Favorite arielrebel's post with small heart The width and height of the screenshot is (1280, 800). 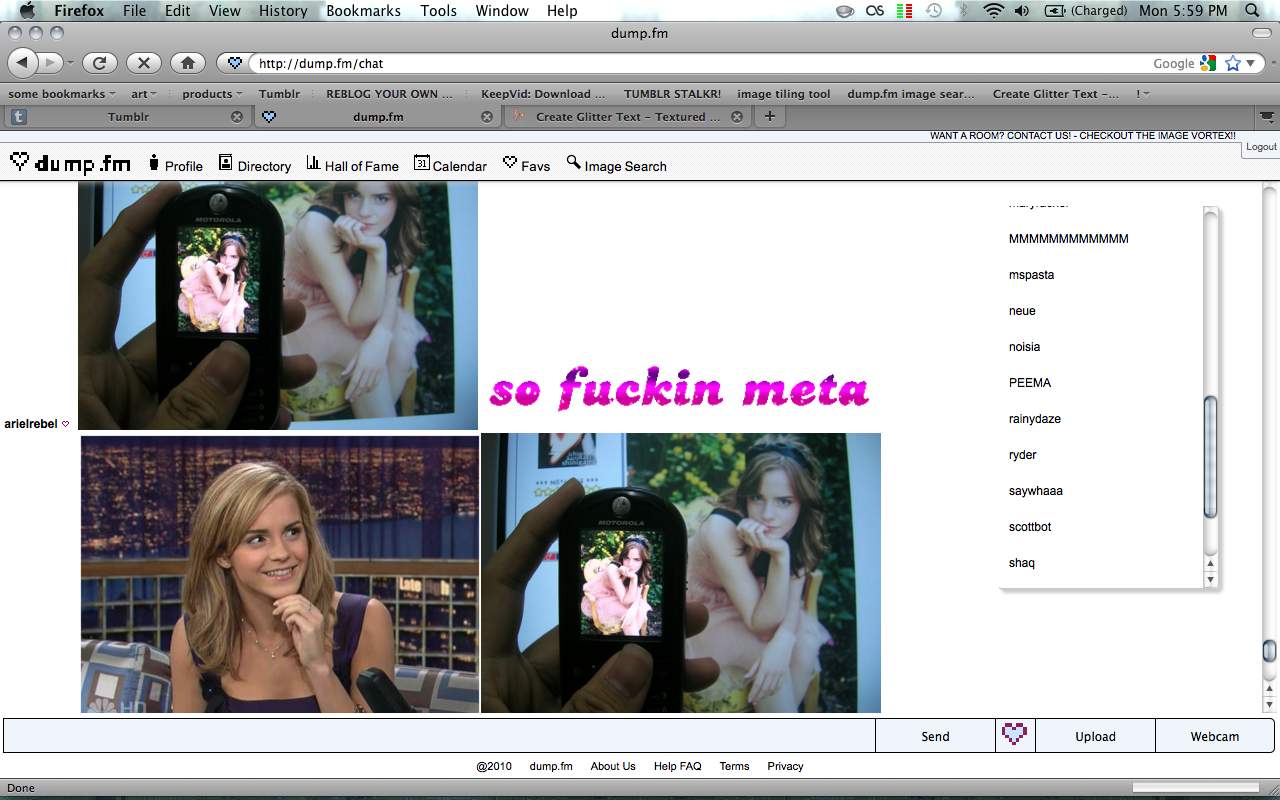[66, 424]
